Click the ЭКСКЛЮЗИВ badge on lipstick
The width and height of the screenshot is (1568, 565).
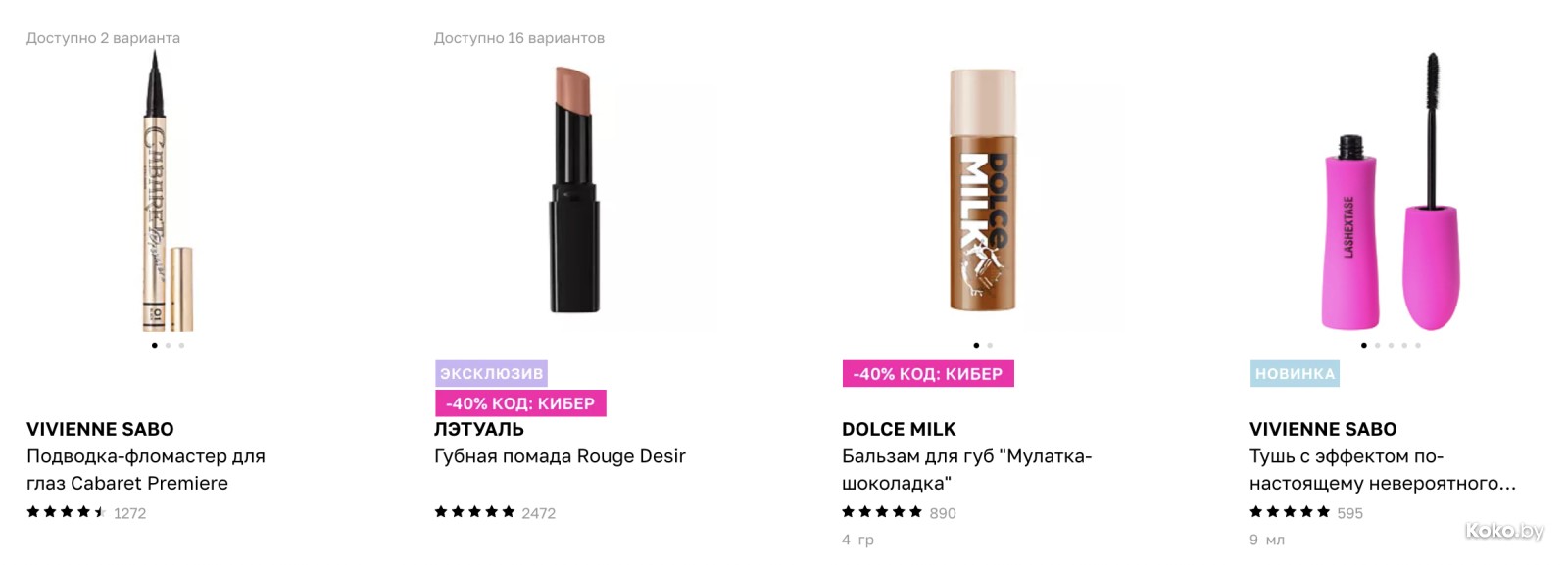click(491, 373)
